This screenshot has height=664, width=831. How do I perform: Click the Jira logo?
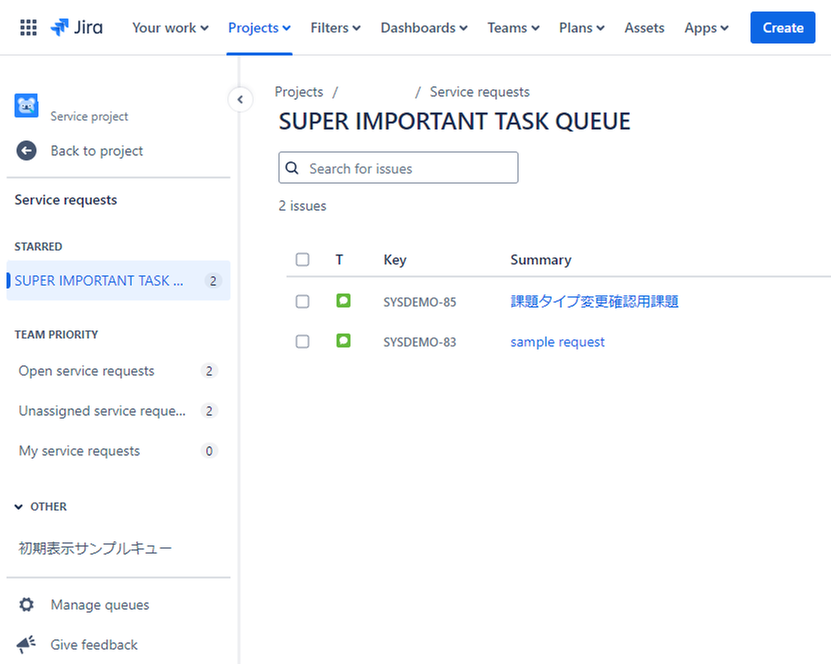point(76,28)
